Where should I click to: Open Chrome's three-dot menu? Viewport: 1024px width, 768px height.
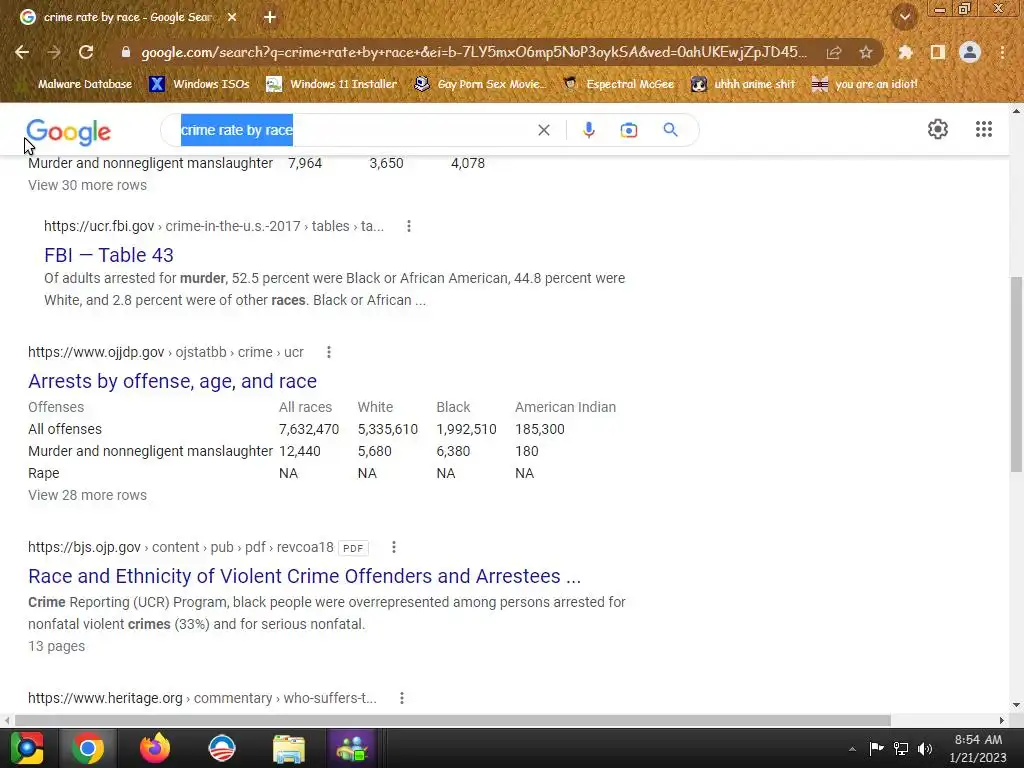pyautogui.click(x=1002, y=52)
